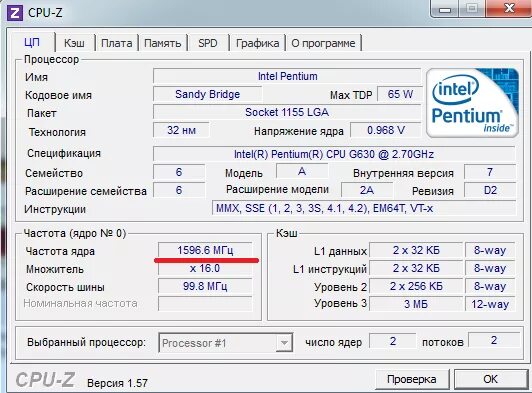Click the Уровень 3 3 МБ value
Image resolution: width=532 pixels, height=393 pixels.
(416, 304)
